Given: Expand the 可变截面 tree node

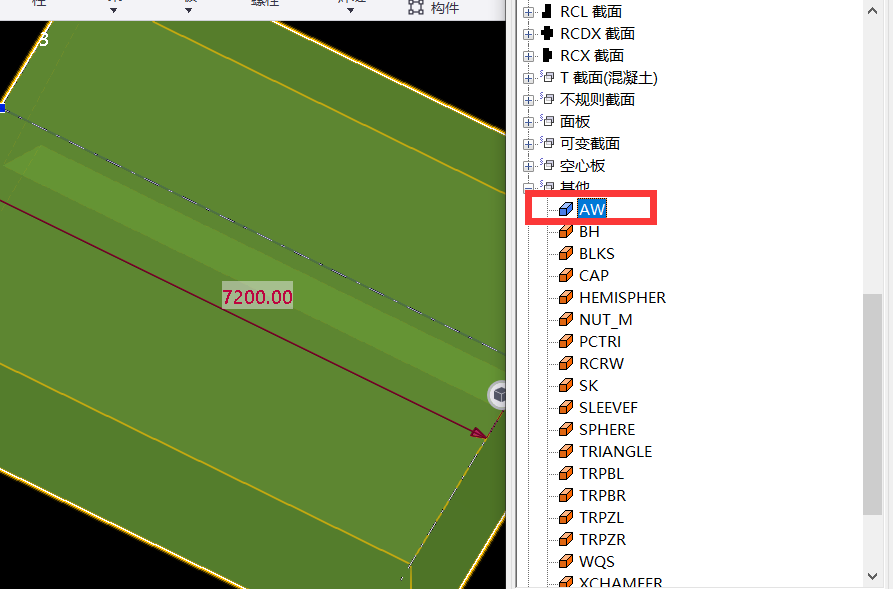Looking at the screenshot, I should coord(529,144).
